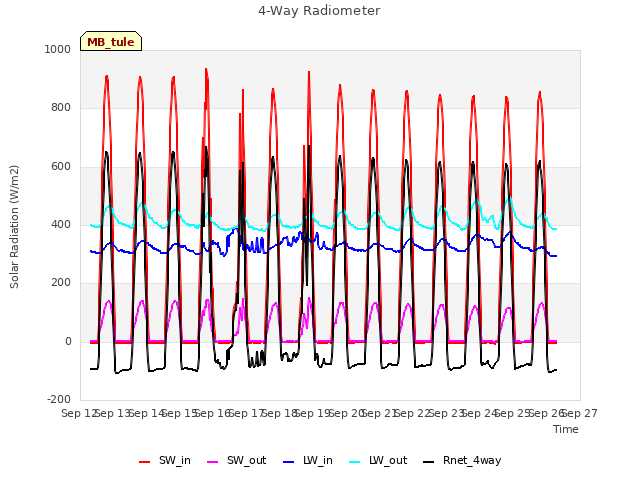
Task: Click the 200 y-axis tick label
Action: click(61, 283)
